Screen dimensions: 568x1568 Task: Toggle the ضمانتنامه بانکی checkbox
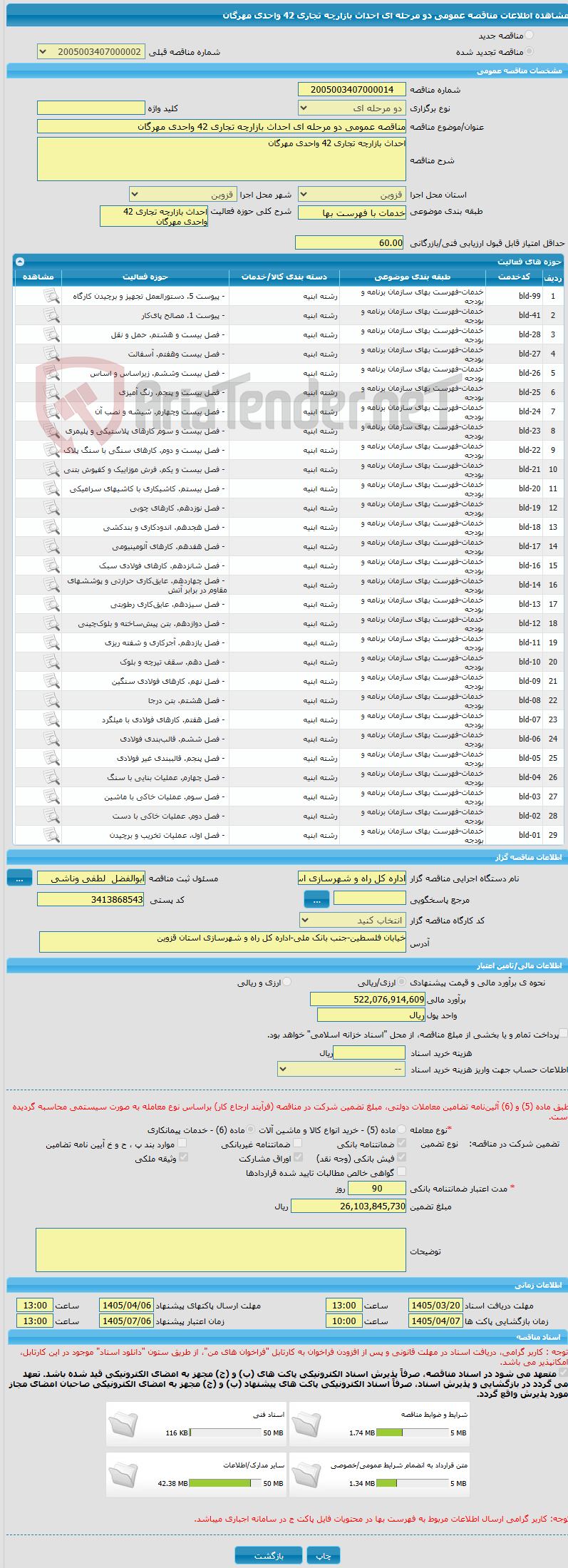click(401, 1143)
